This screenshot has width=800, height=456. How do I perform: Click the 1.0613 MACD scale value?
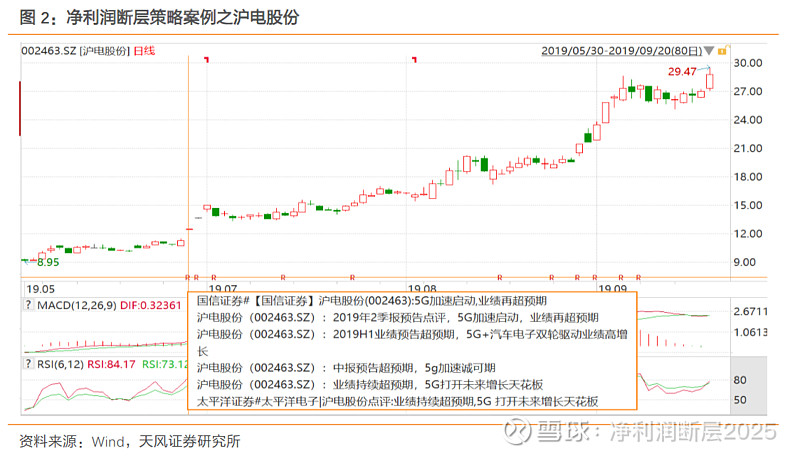(751, 333)
